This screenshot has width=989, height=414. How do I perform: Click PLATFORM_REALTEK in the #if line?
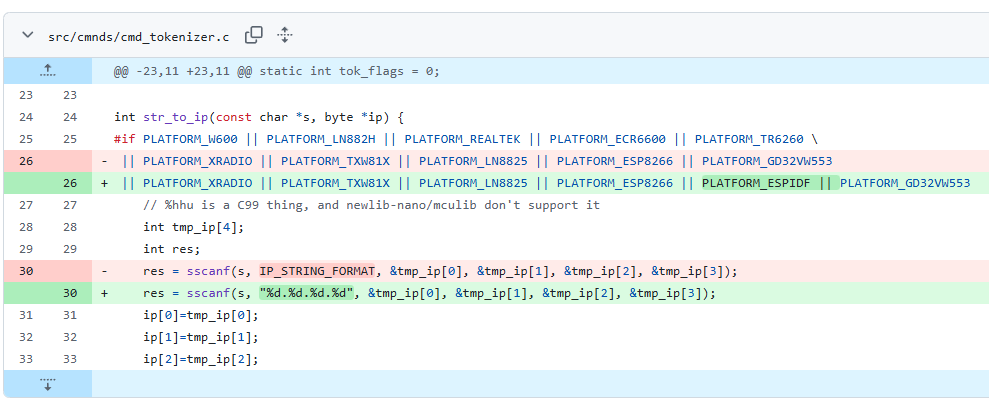tap(463, 139)
